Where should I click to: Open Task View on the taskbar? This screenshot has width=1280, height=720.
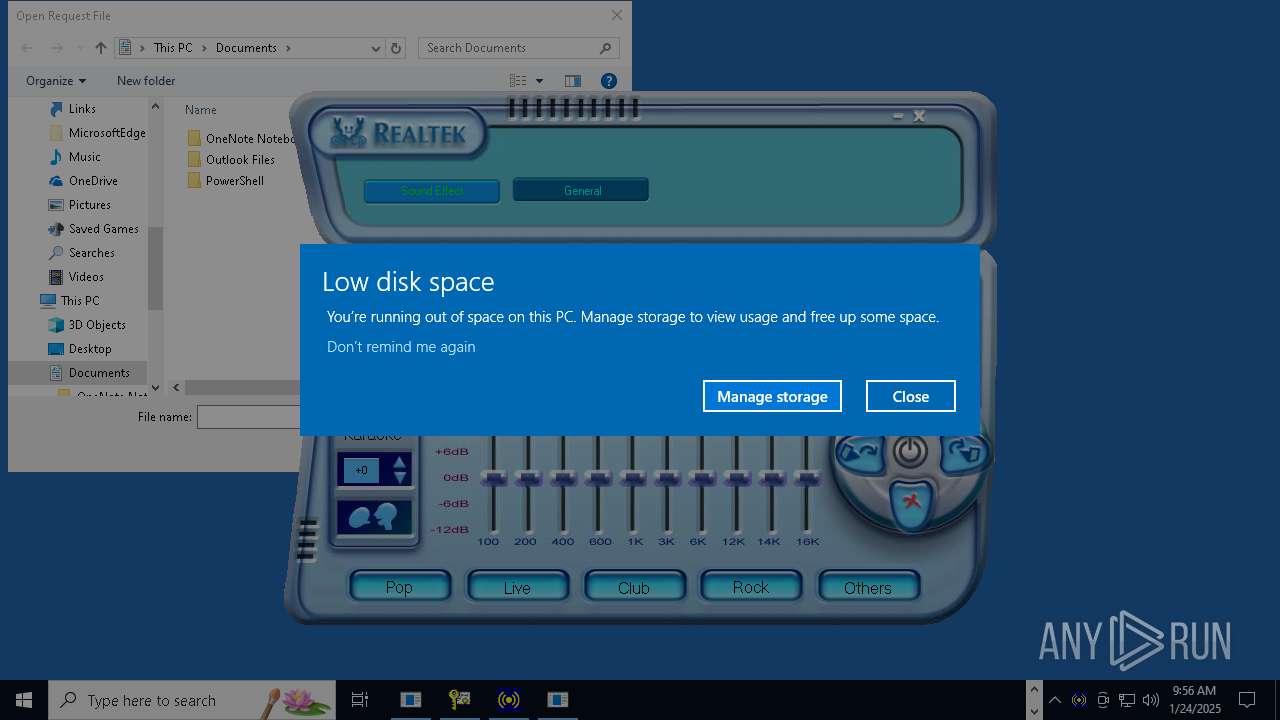point(360,700)
